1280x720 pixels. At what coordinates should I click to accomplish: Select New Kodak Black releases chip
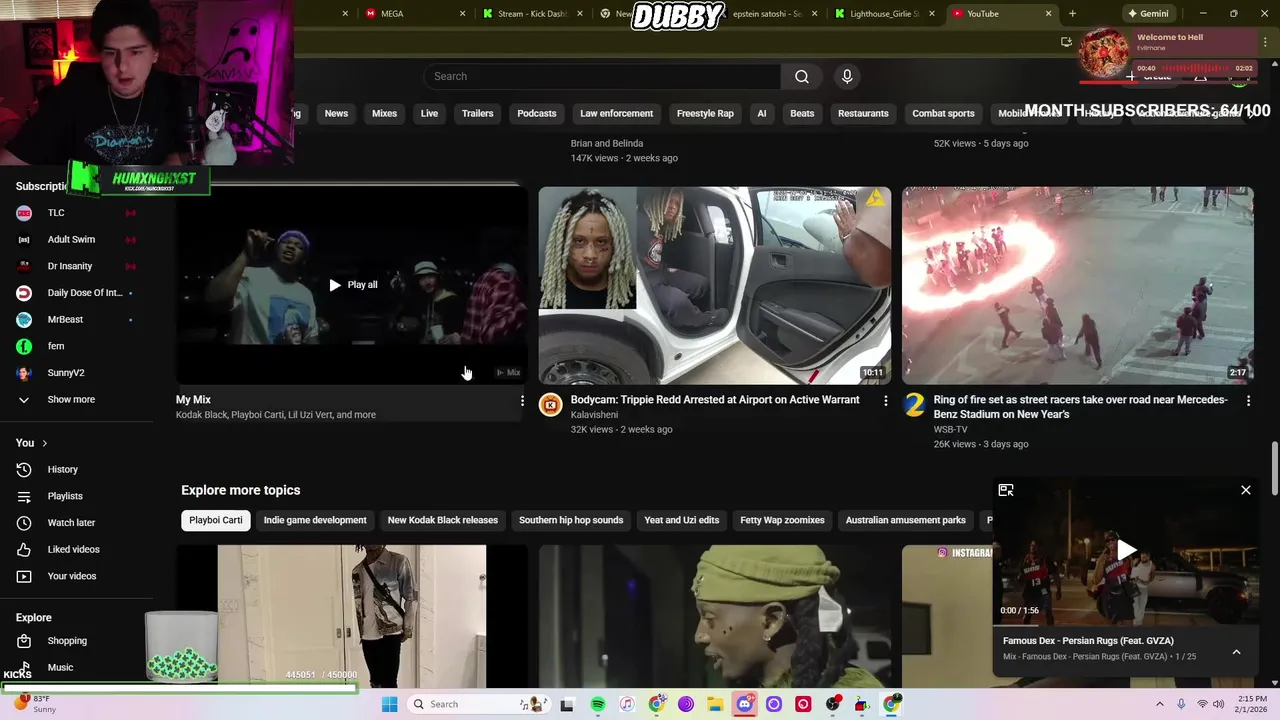[x=443, y=520]
